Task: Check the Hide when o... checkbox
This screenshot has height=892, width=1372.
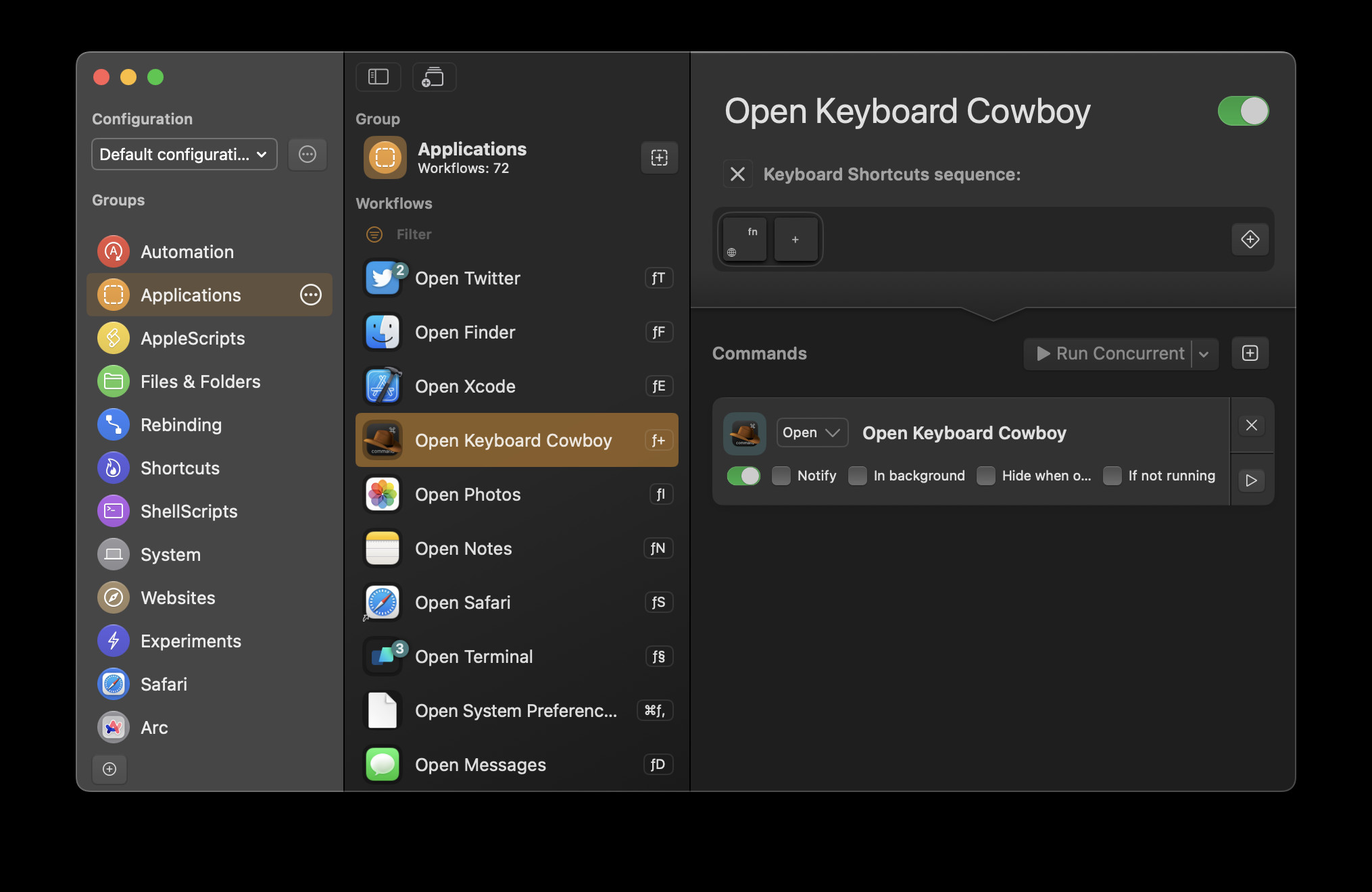Action: click(x=986, y=476)
